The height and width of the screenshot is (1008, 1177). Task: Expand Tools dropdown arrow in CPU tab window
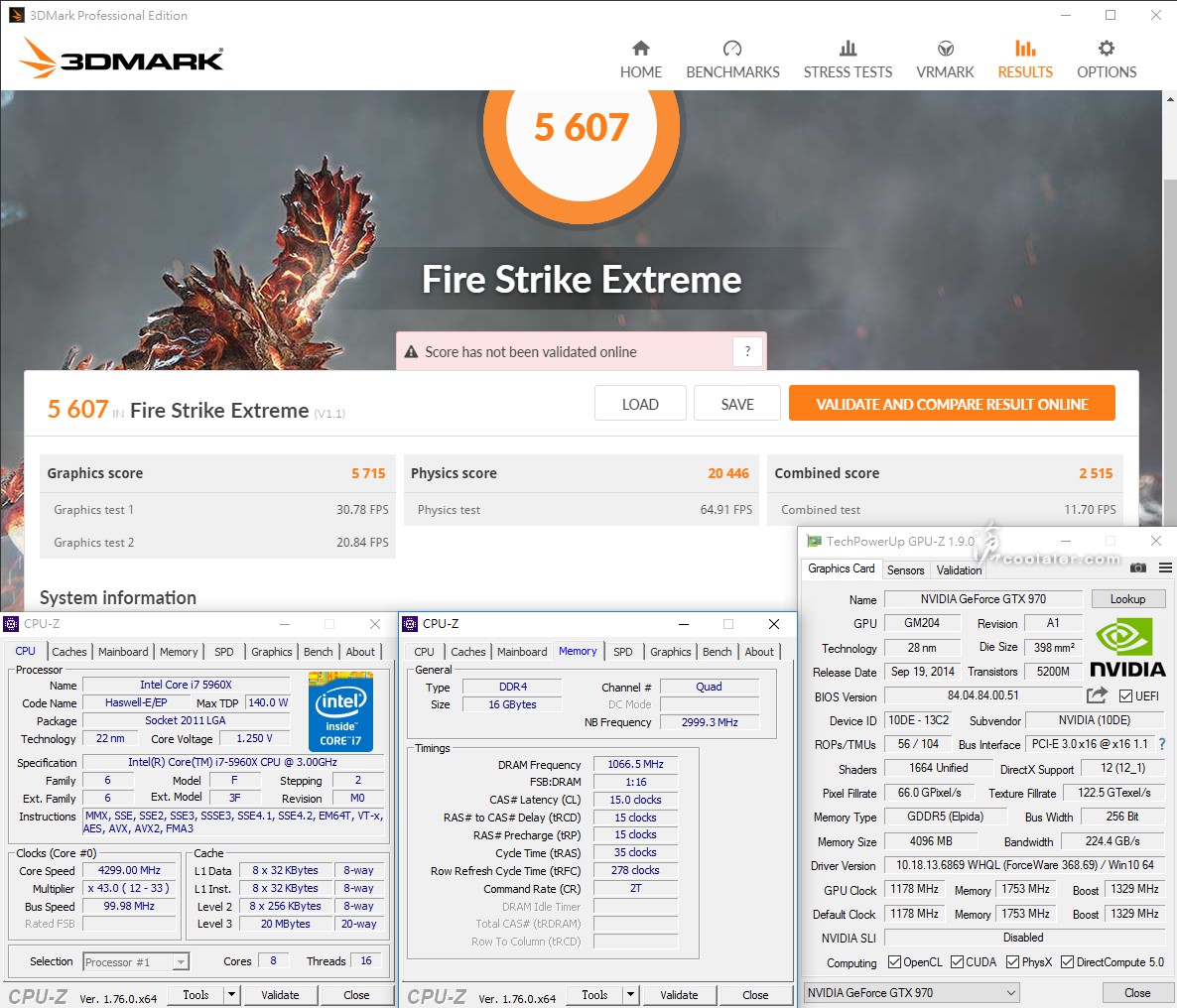click(x=231, y=995)
